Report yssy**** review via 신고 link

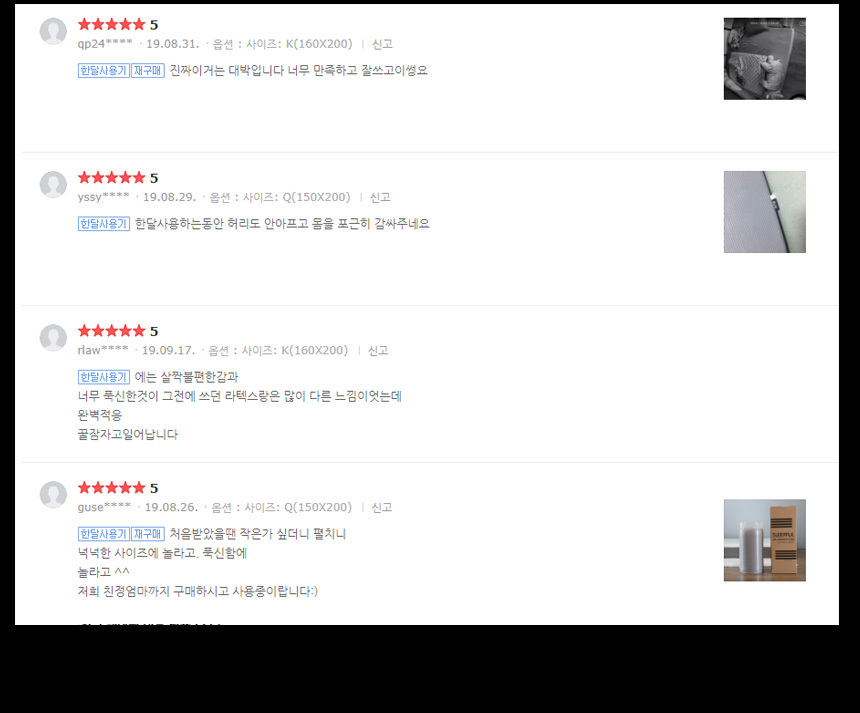(x=380, y=197)
